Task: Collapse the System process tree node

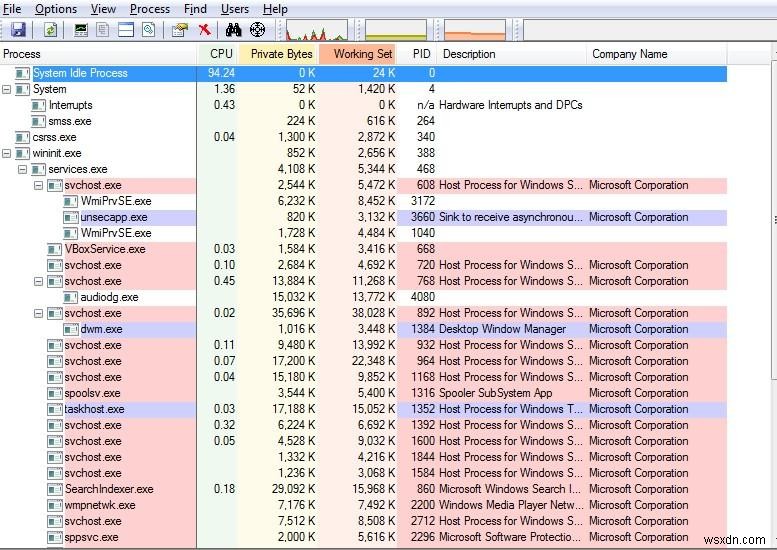Action: [6, 89]
